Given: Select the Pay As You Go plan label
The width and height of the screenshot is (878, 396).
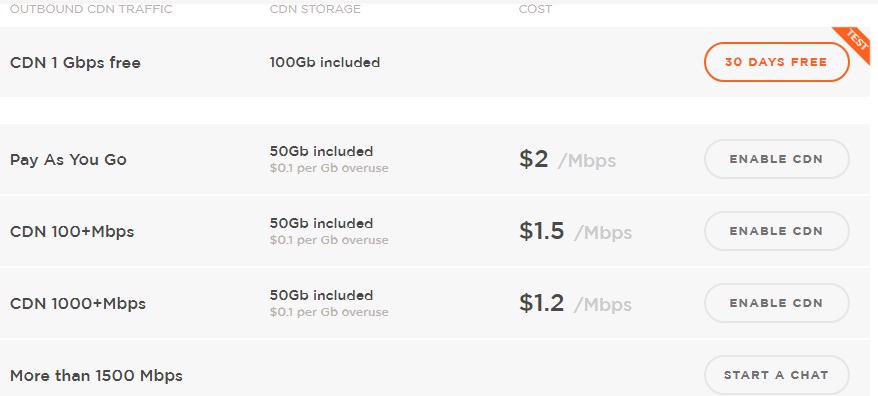Looking at the screenshot, I should pos(68,160).
